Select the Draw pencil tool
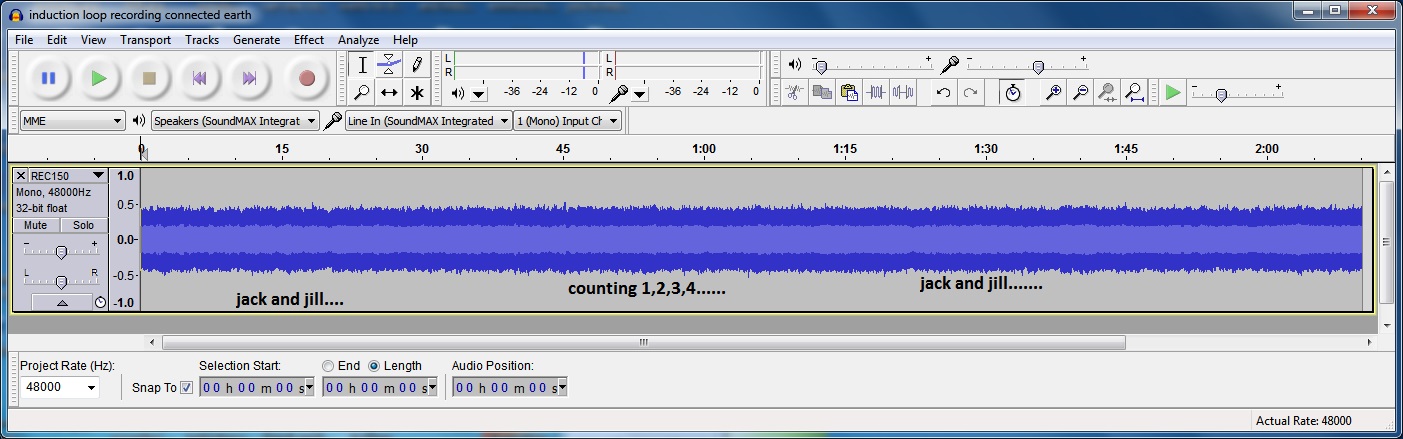Viewport: 1403px width, 439px height. coord(417,65)
